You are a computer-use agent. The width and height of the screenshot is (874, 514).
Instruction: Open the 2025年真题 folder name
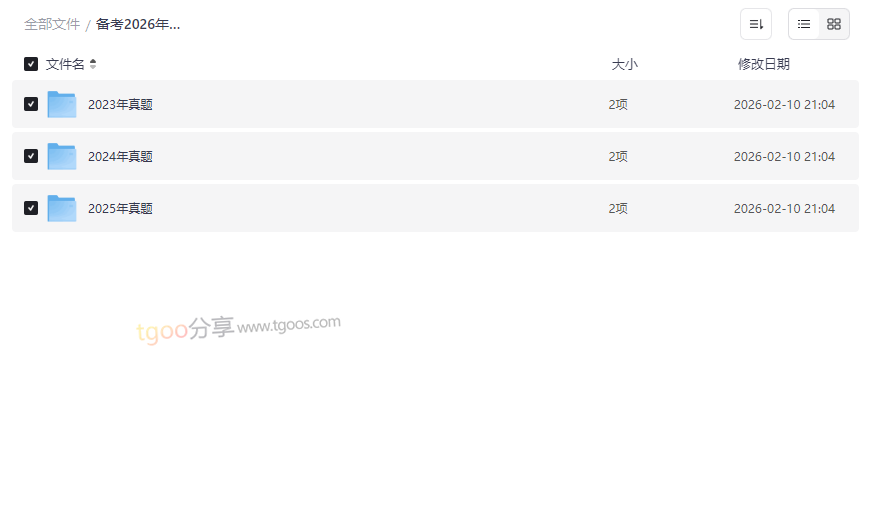click(x=120, y=208)
